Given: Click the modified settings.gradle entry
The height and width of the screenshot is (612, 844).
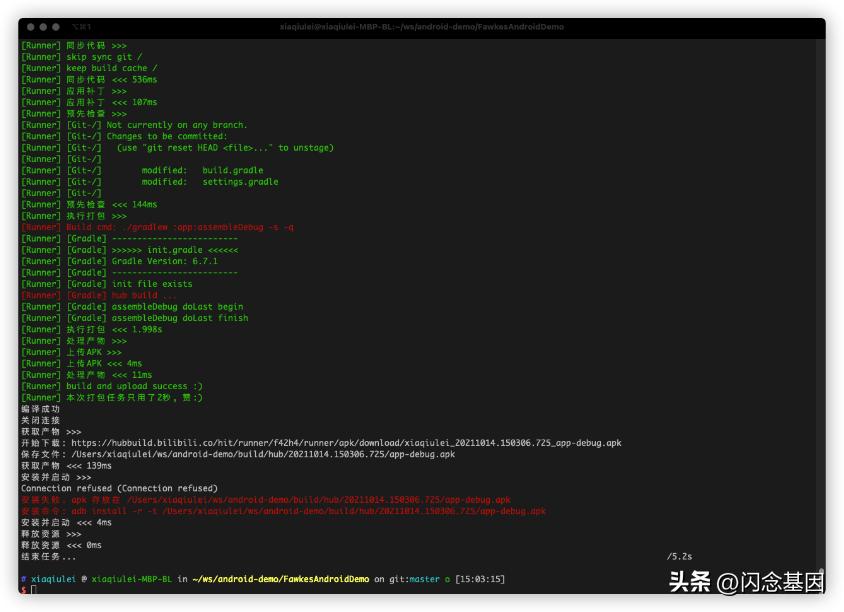Looking at the screenshot, I should click(x=209, y=182).
